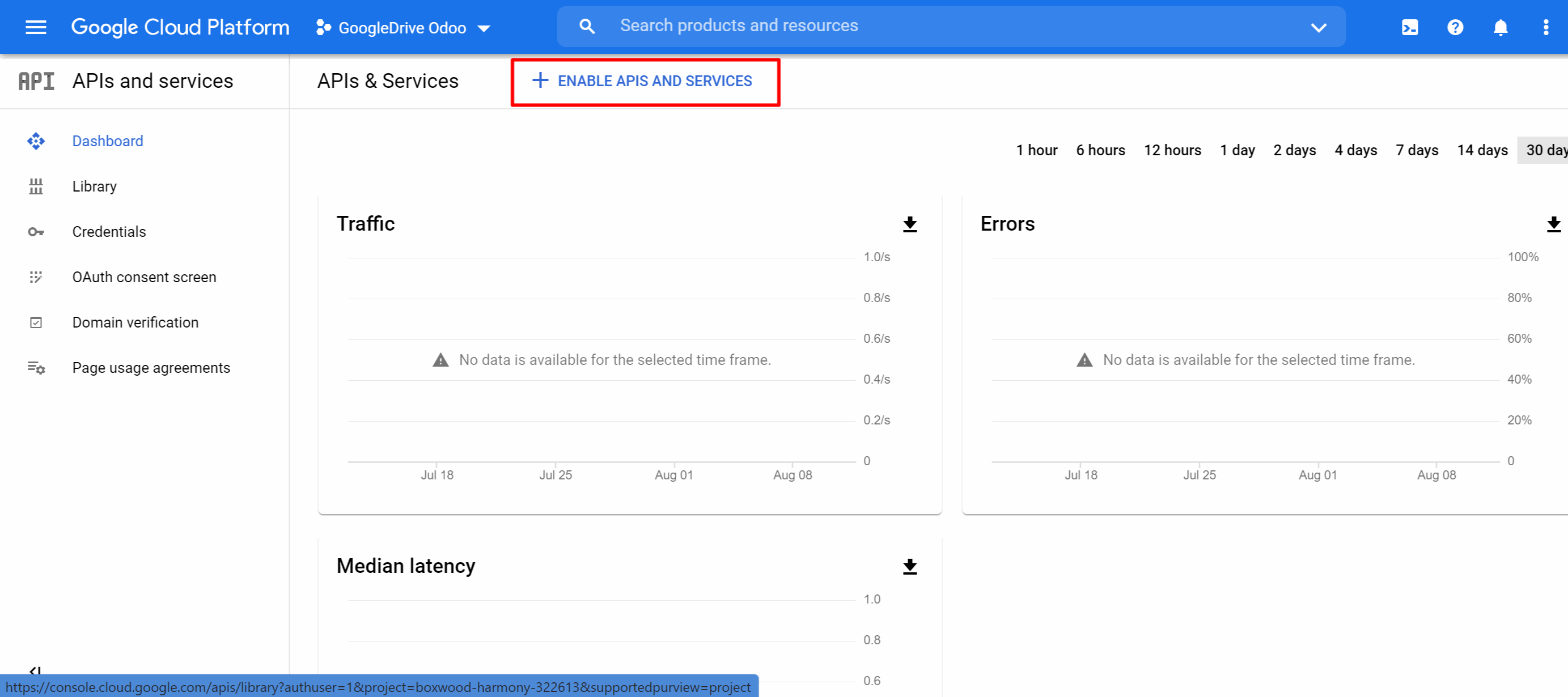Click the Credentials key icon

click(36, 232)
